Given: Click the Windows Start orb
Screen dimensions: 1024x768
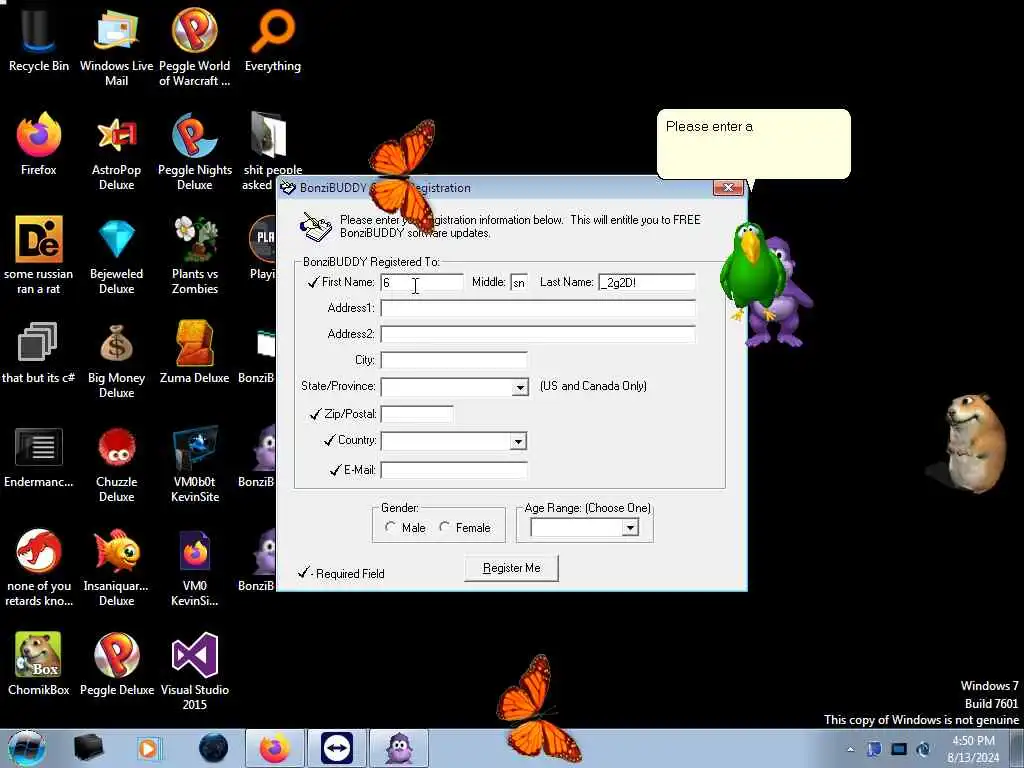Looking at the screenshot, I should [x=26, y=748].
